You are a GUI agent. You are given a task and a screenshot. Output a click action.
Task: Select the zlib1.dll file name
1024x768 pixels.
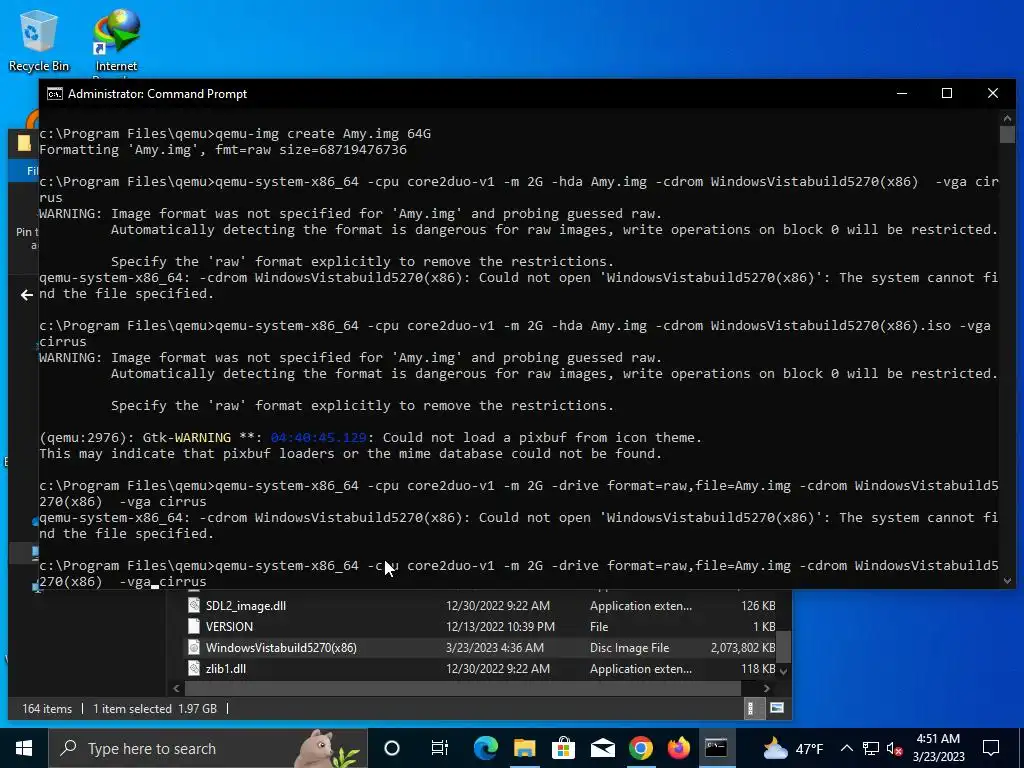226,668
